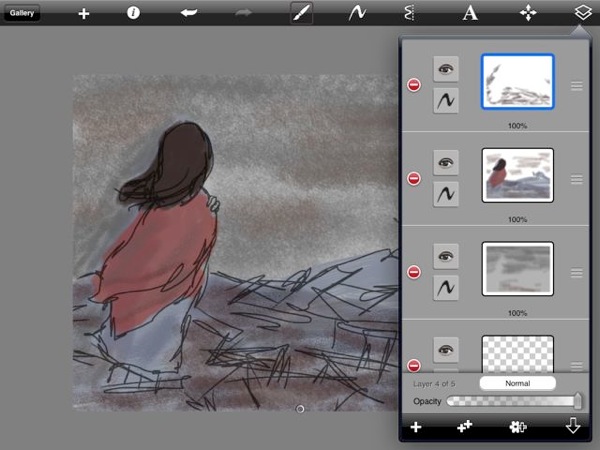The image size is (600, 450).
Task: Activate the transform move tool
Action: (x=528, y=14)
